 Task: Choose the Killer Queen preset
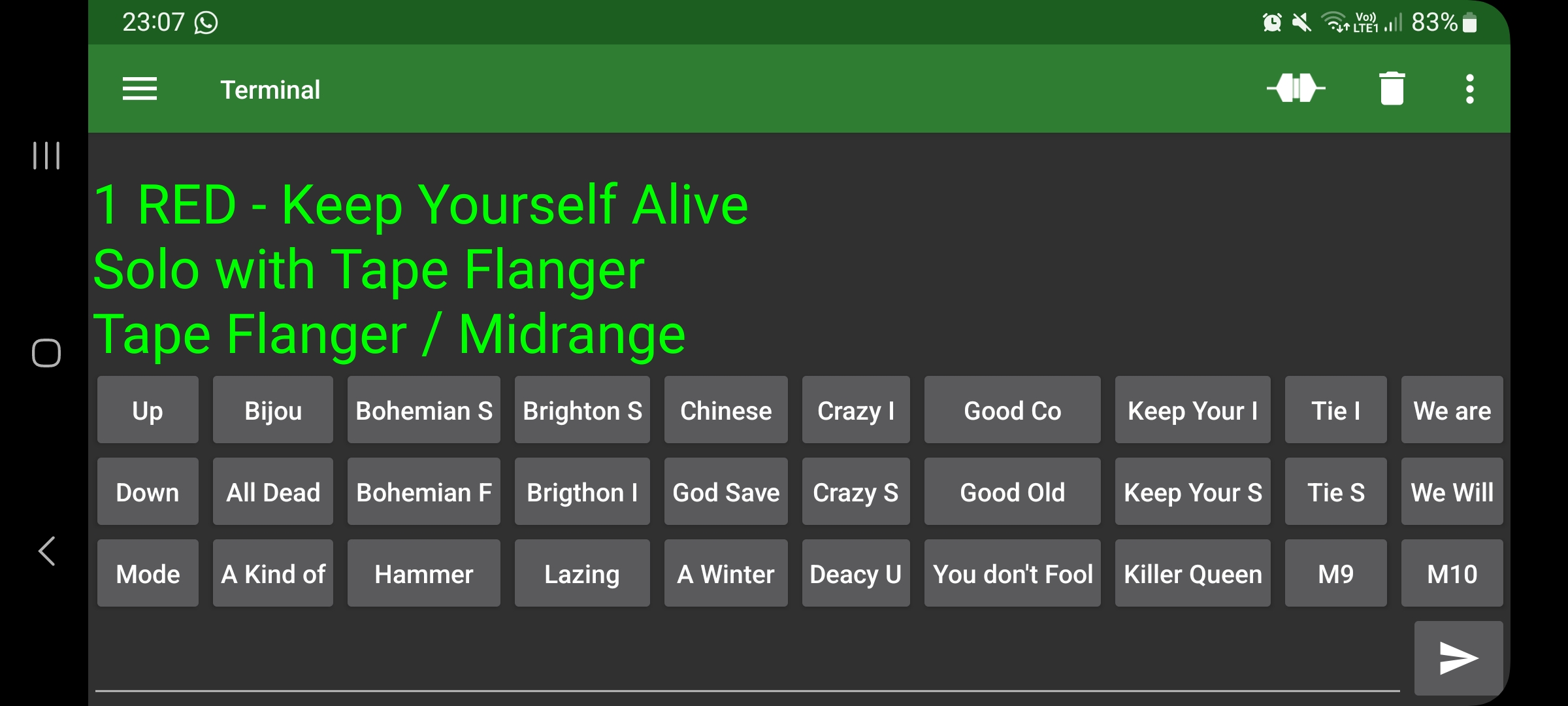[x=1193, y=573]
